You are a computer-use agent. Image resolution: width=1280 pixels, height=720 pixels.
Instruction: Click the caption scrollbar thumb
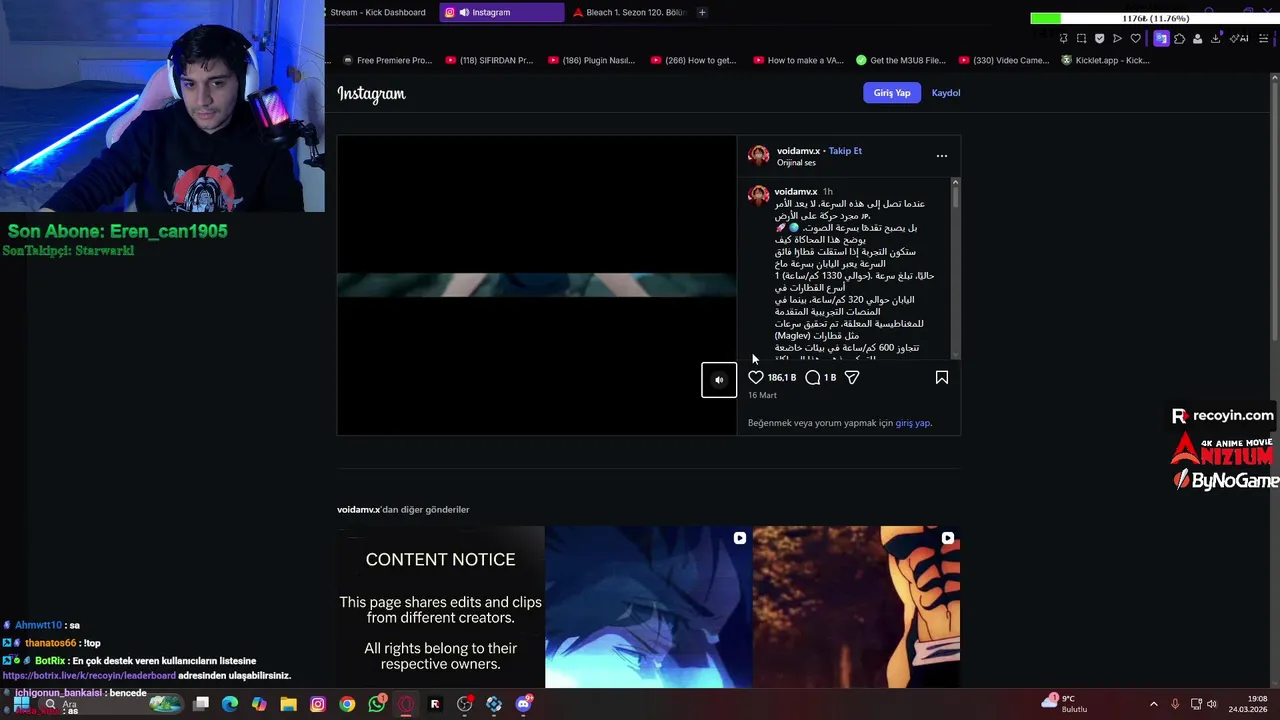pos(955,197)
